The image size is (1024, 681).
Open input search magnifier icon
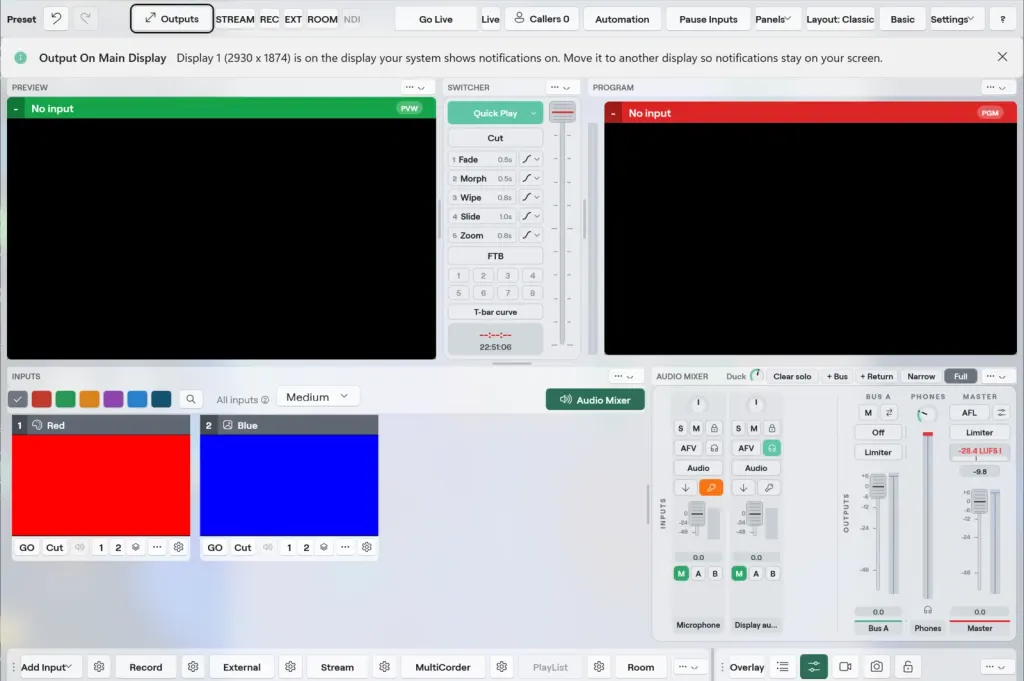pyautogui.click(x=191, y=399)
